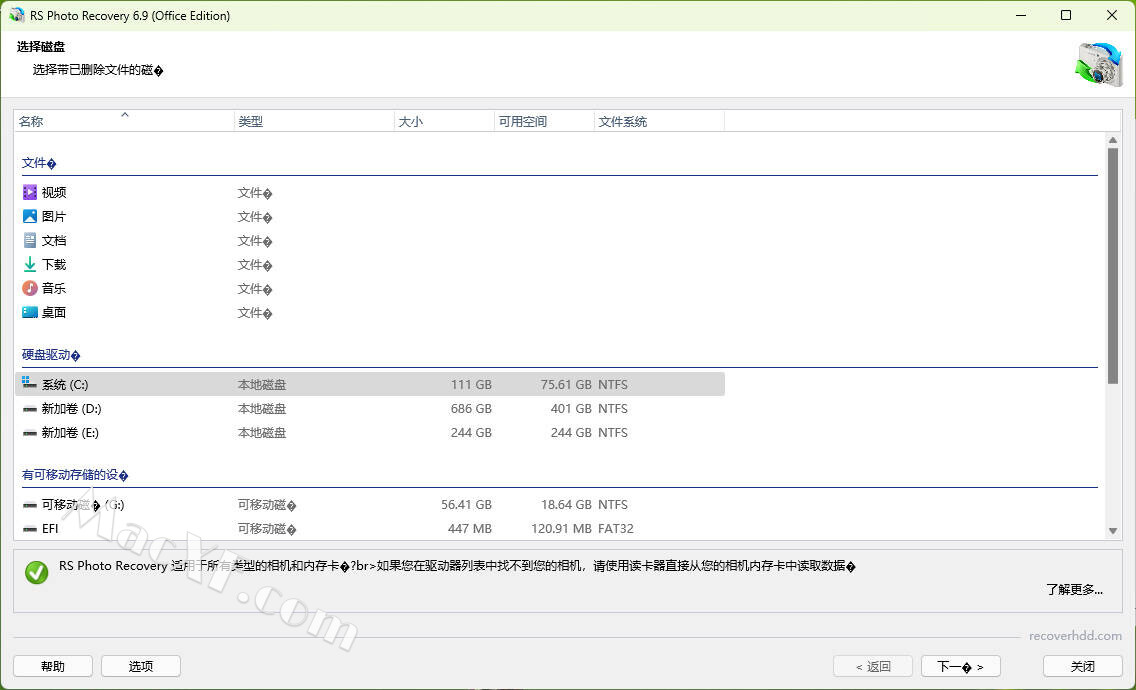This screenshot has height=690, width=1136.
Task: Click the 有可移动存储的设 group header
Action: [x=75, y=475]
